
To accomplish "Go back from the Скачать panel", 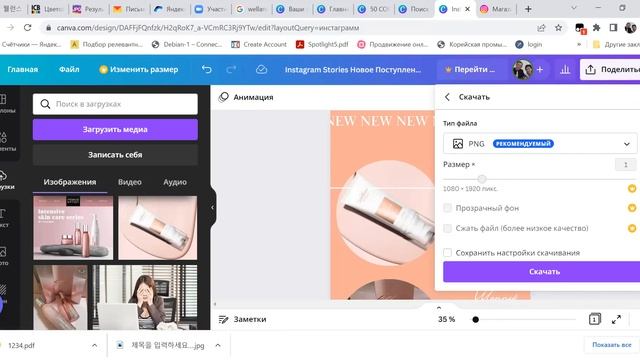I will click(447, 97).
